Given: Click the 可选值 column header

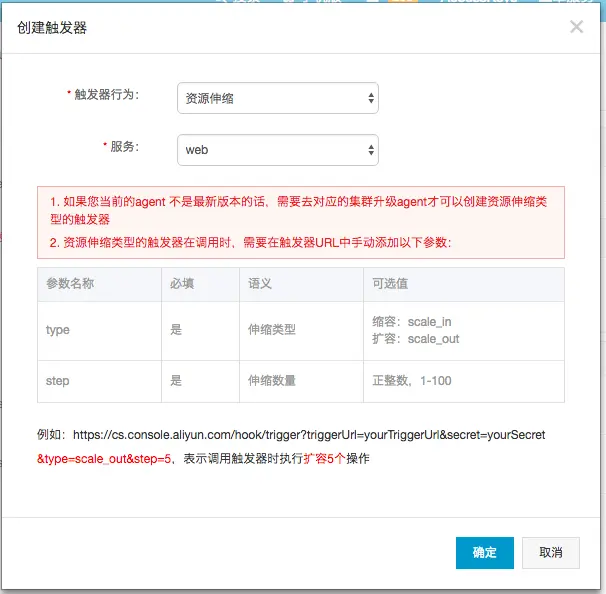Looking at the screenshot, I should coord(464,284).
